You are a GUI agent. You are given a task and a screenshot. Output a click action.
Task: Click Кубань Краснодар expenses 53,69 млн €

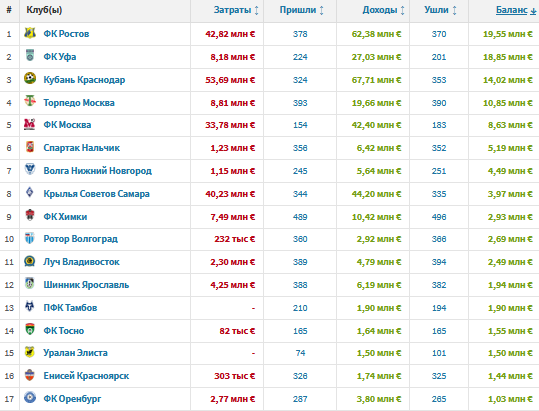pyautogui.click(x=230, y=80)
